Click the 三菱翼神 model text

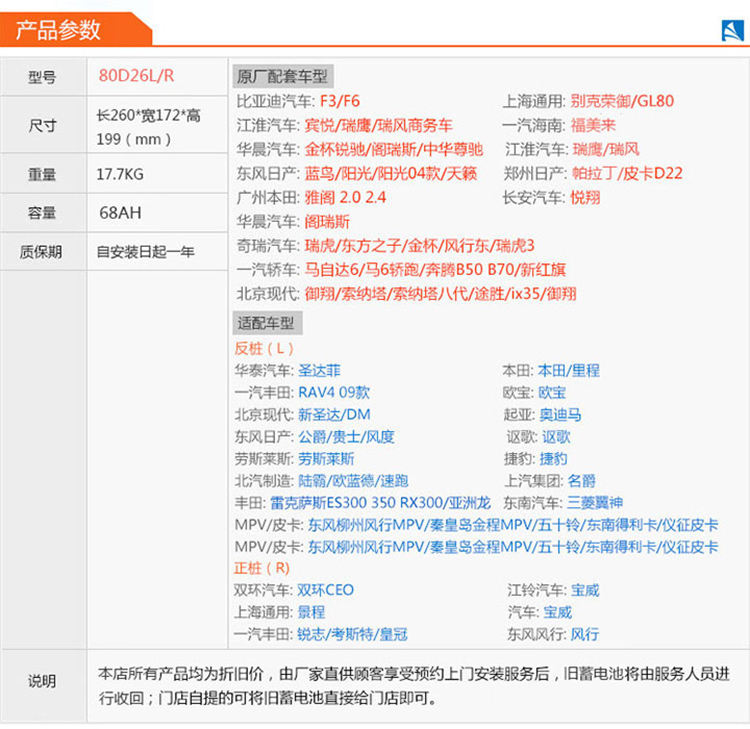pyautogui.click(x=595, y=503)
